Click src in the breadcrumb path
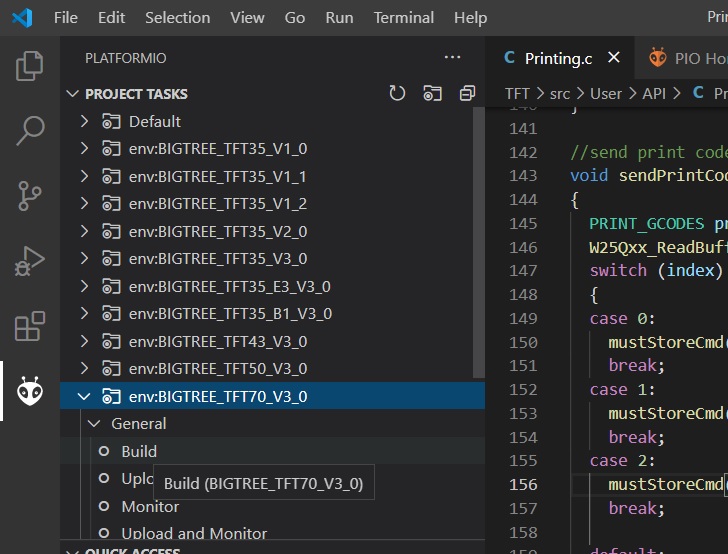 [560, 93]
